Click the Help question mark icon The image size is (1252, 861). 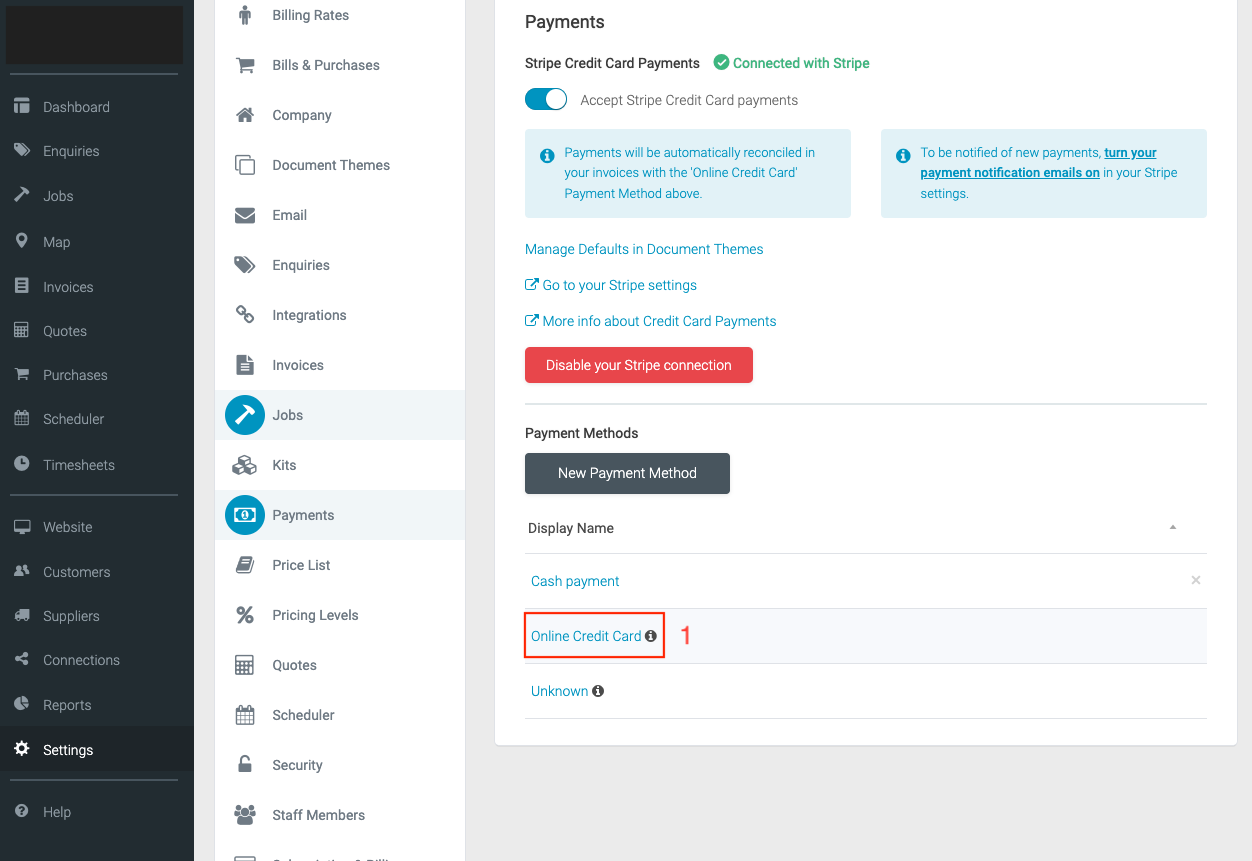tap(22, 811)
